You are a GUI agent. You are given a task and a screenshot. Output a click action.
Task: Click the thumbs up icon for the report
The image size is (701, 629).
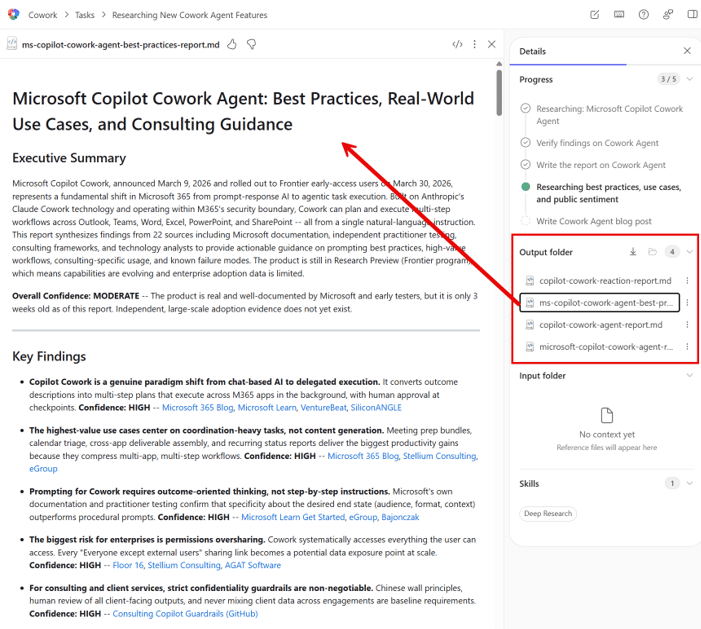tap(232, 44)
